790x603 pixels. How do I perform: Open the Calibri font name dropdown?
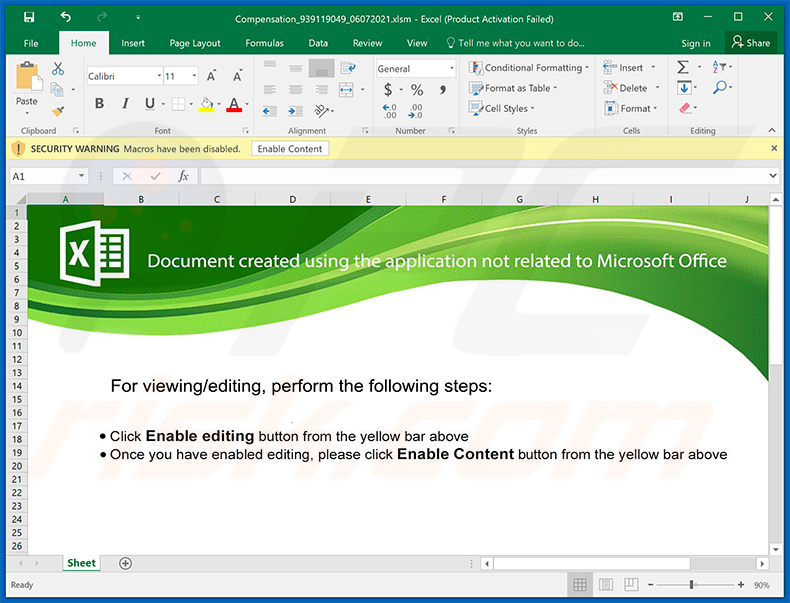click(x=159, y=76)
